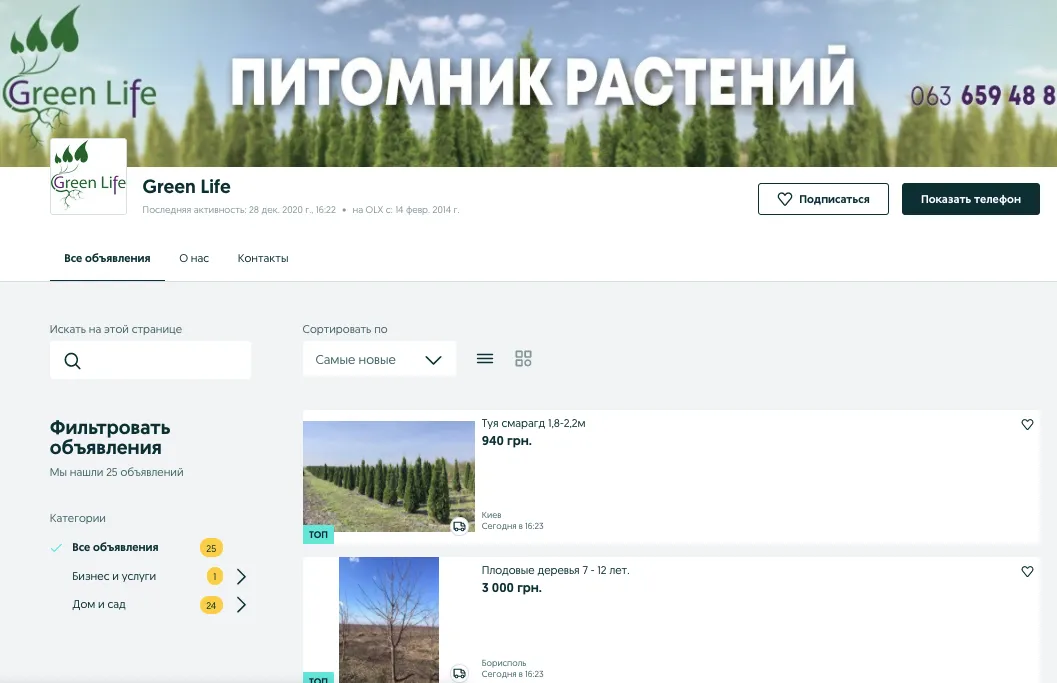This screenshot has width=1057, height=683.
Task: Select Бизнес и услуги category
Action: tap(114, 576)
